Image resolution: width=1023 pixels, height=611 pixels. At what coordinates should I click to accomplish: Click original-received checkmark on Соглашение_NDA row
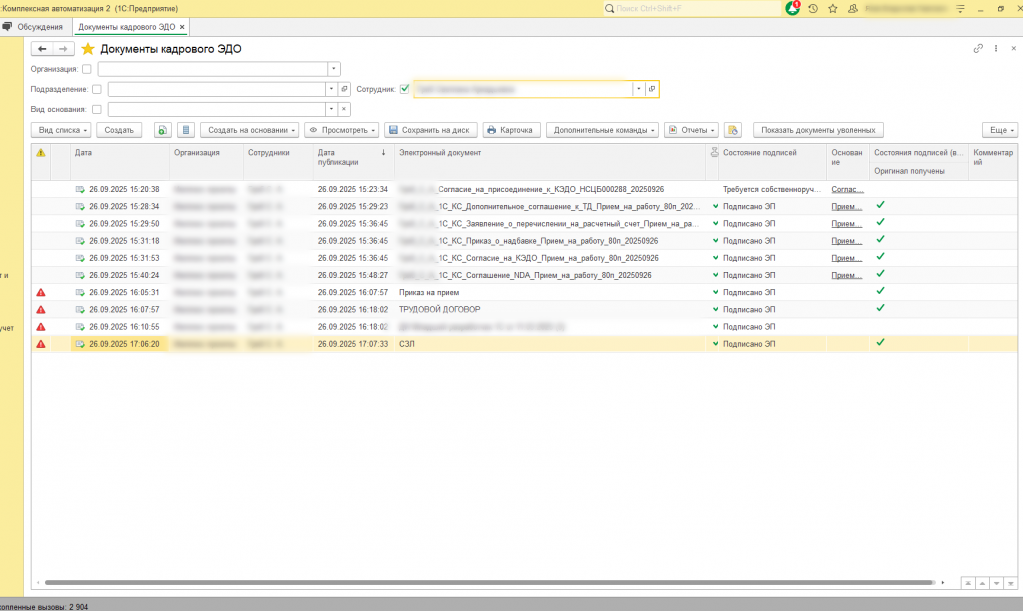coord(880,274)
